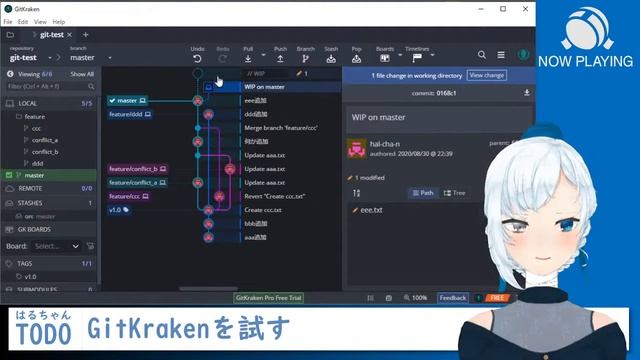Open the repository git-test dropdown

click(x=50, y=58)
